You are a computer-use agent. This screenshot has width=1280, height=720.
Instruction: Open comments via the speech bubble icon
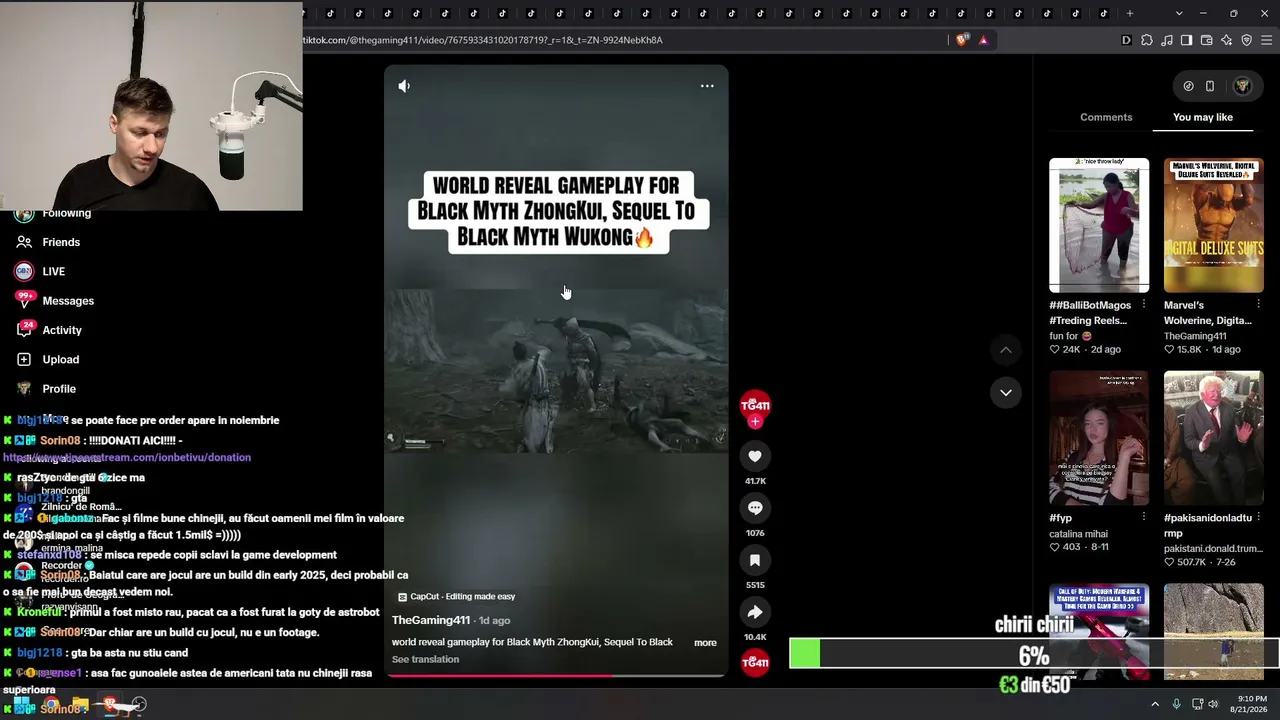tap(755, 508)
